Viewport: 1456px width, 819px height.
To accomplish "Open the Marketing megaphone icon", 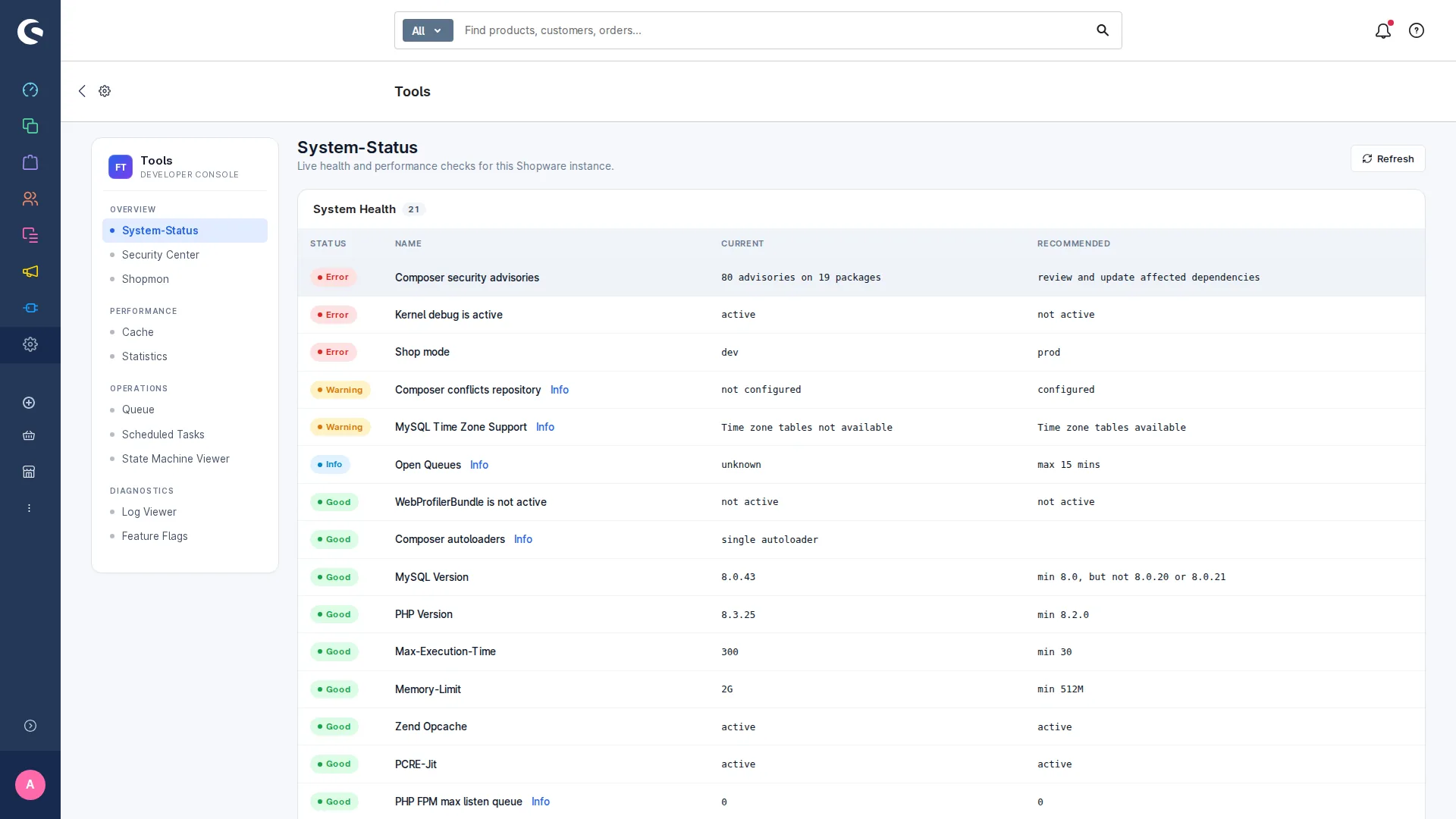I will point(30,271).
